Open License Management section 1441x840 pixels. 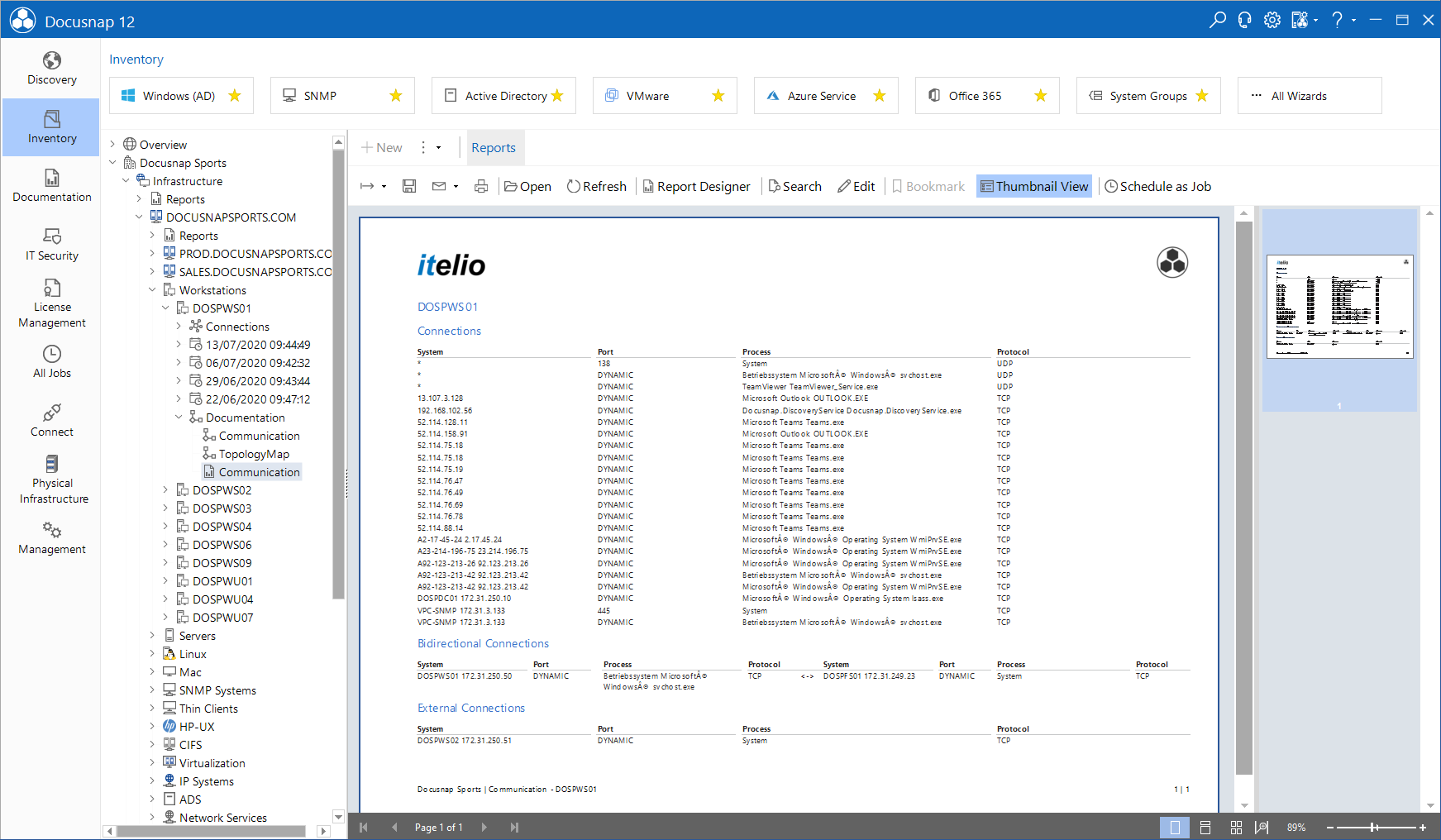tap(51, 303)
